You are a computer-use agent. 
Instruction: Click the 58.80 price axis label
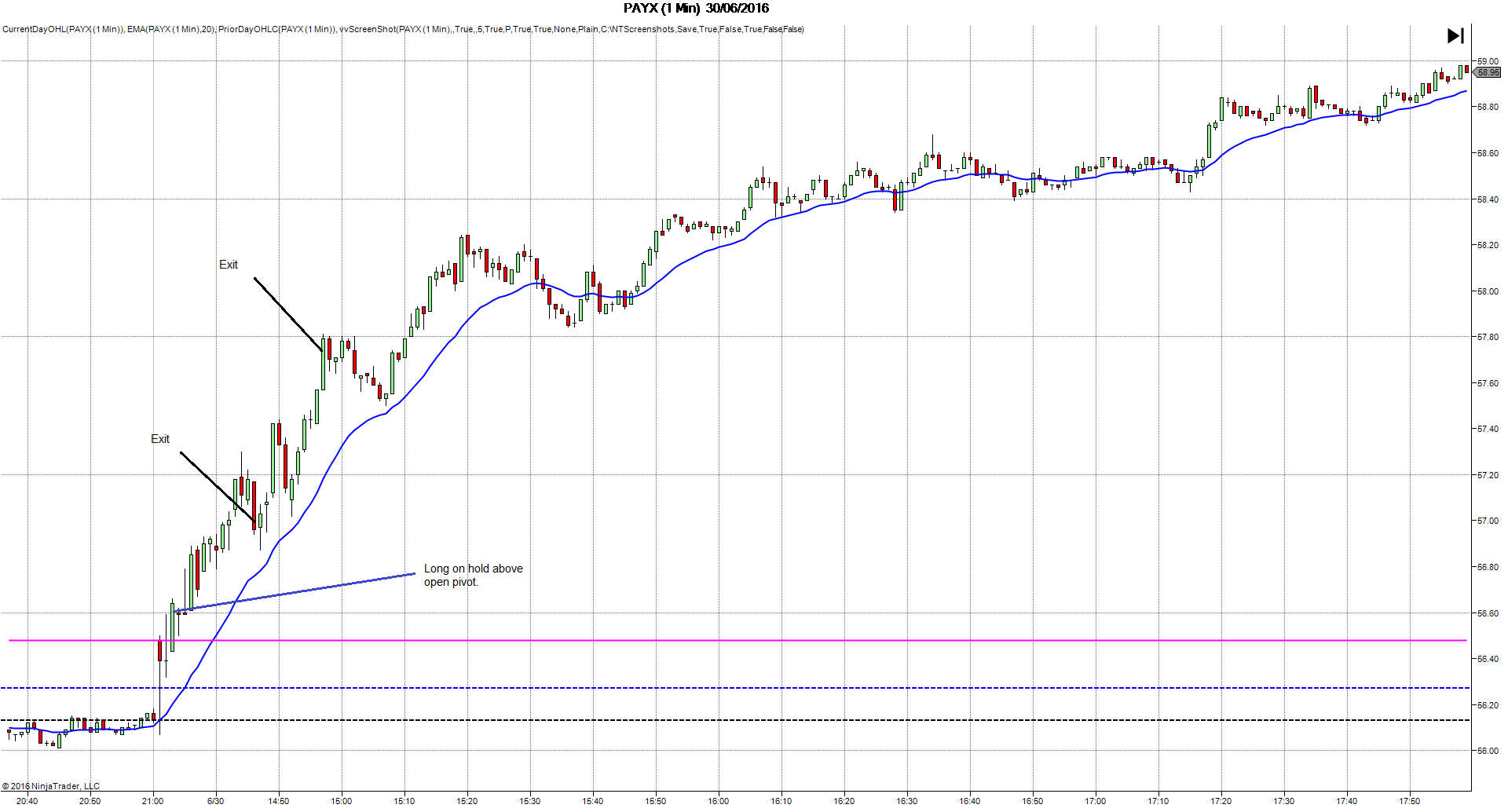coord(1488,107)
